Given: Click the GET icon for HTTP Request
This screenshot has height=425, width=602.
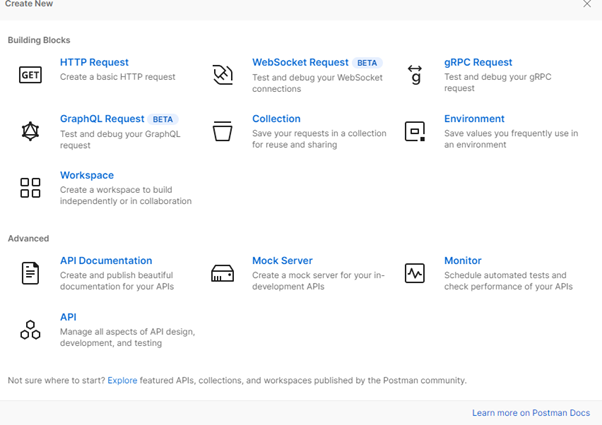Looking at the screenshot, I should tap(30, 74).
